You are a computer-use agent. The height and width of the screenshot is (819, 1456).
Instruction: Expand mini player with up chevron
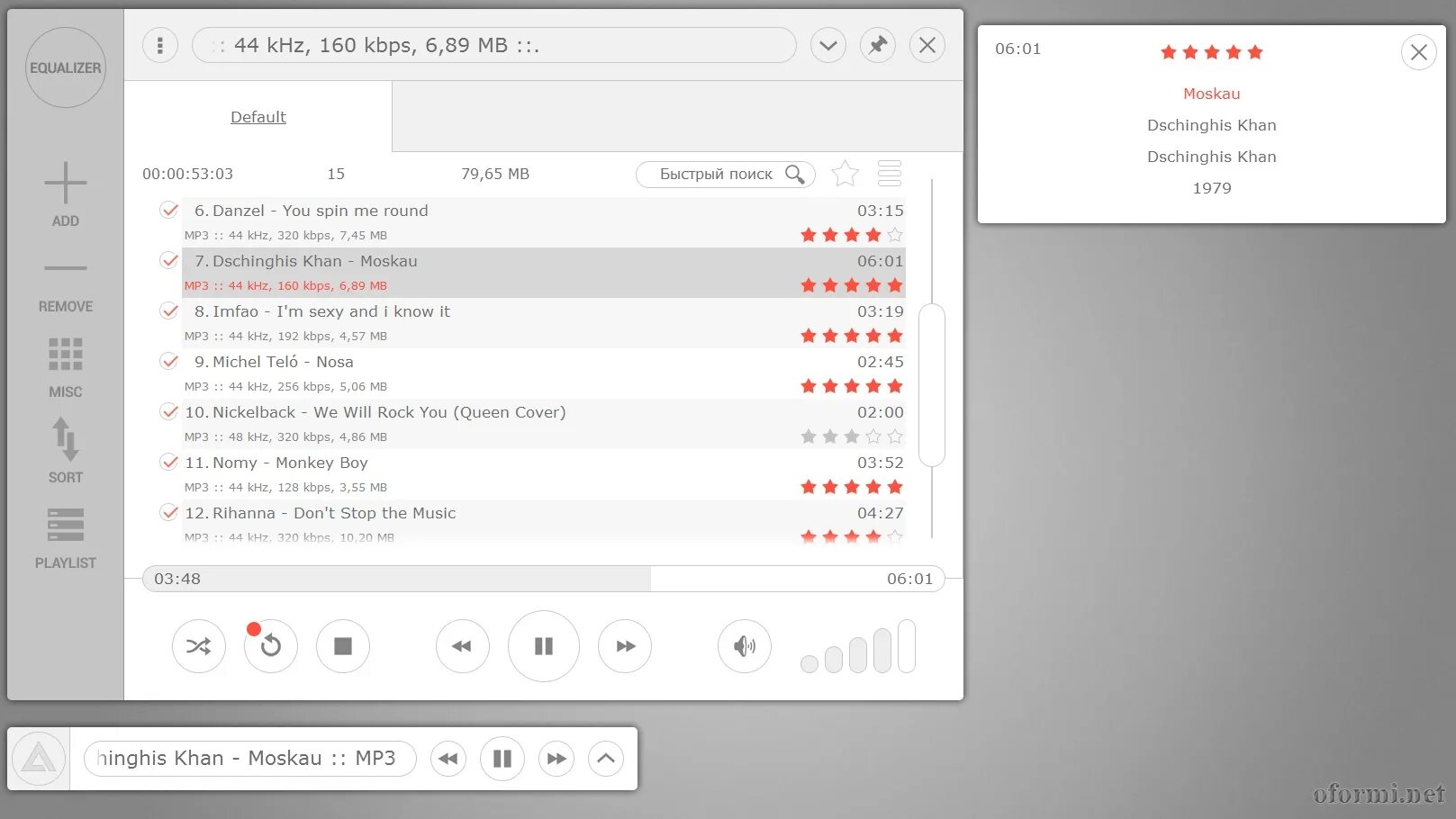606,759
